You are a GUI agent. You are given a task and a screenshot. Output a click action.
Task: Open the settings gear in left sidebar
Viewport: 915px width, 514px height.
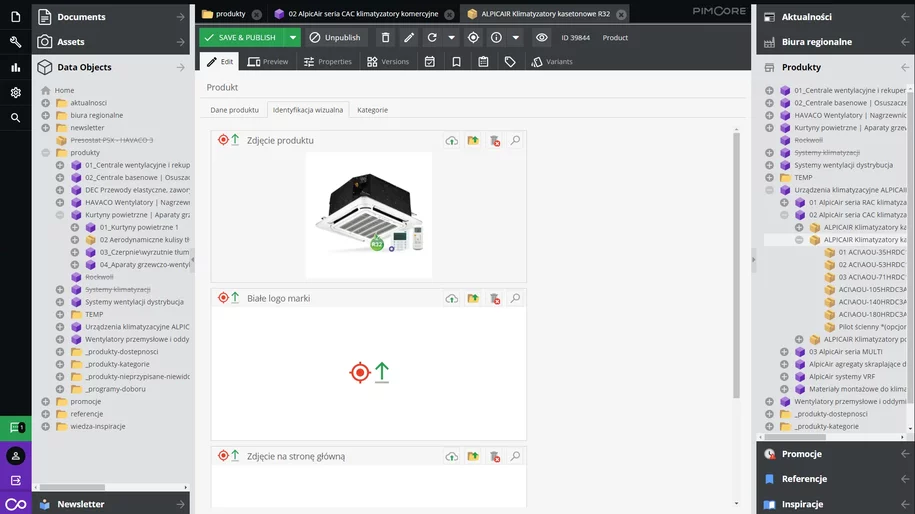click(15, 92)
